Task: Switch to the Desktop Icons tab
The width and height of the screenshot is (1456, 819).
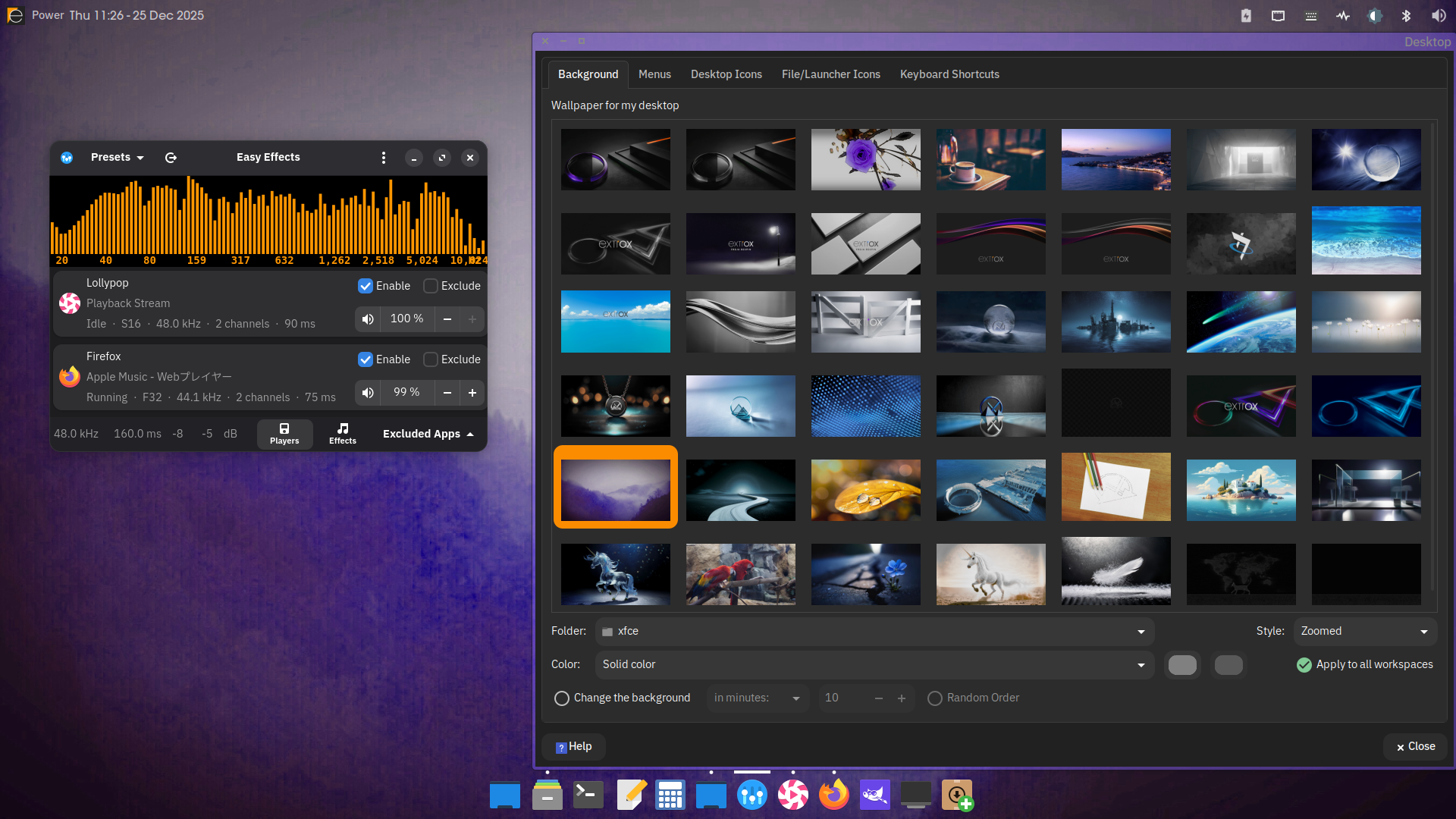Action: 726,74
